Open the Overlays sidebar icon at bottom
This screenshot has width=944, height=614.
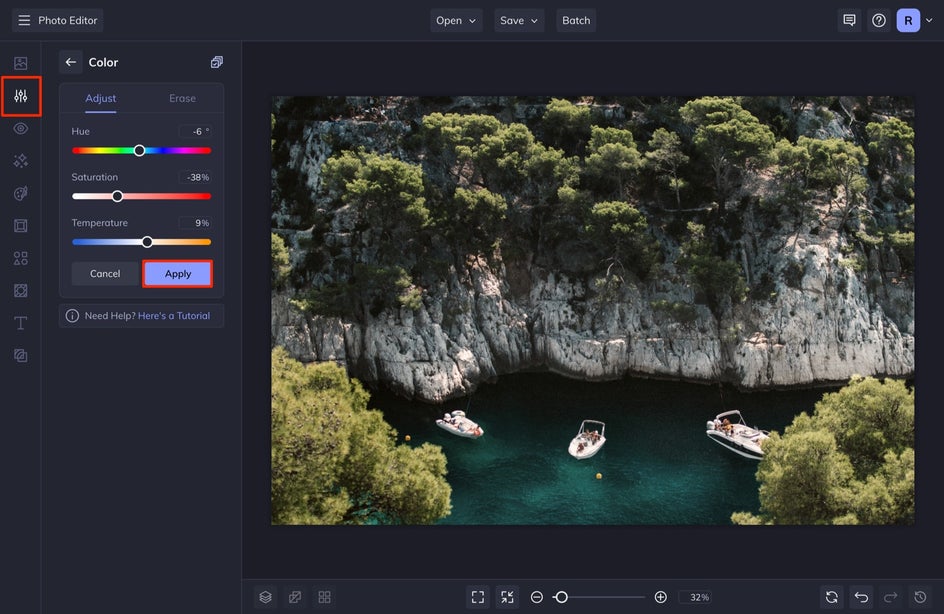coord(20,356)
